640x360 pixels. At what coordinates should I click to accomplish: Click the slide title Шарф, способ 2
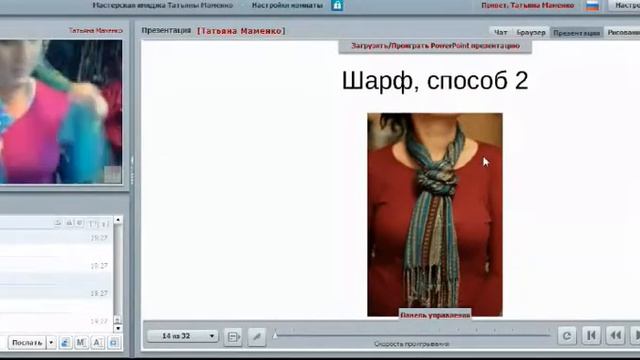(435, 80)
